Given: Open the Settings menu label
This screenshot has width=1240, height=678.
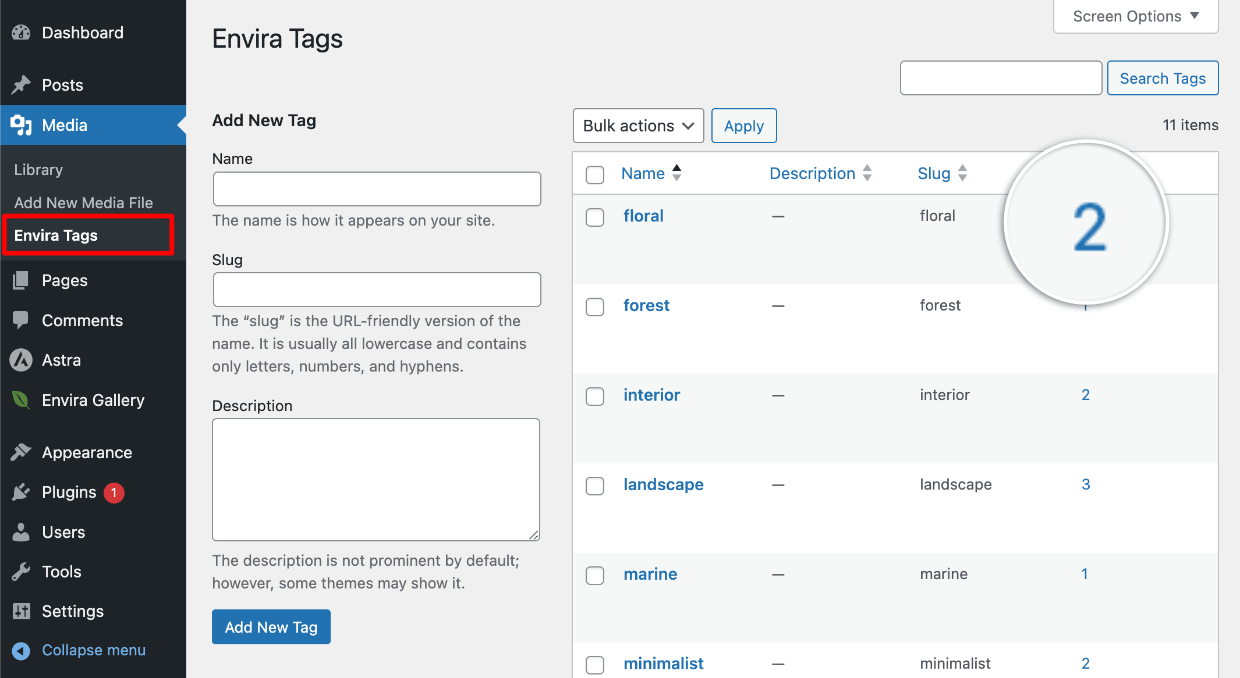Looking at the screenshot, I should [73, 611].
